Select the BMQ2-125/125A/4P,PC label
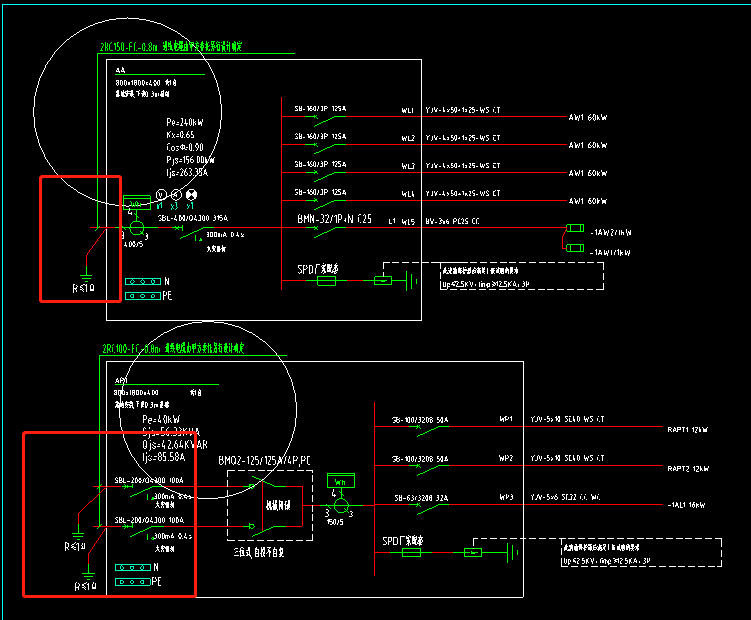751x620 pixels. (264, 461)
